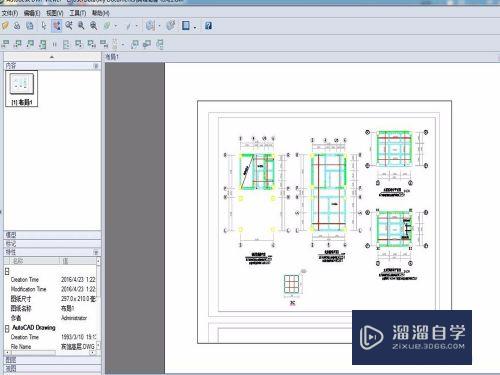Image resolution: width=500 pixels, height=375 pixels.
Task: Toggle the 特性 panel collapse button
Action: 96,252
